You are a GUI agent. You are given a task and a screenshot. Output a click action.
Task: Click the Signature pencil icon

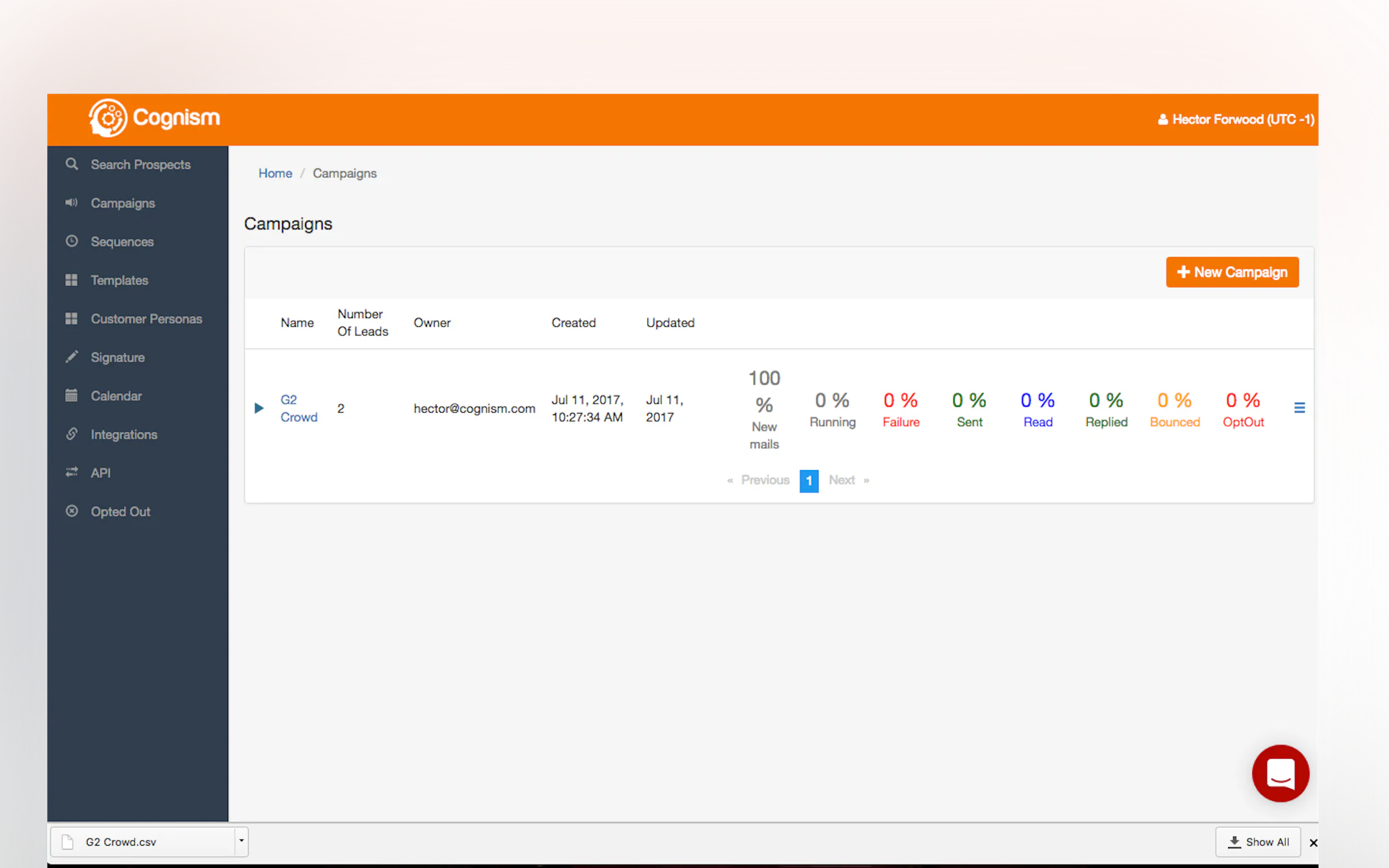71,357
